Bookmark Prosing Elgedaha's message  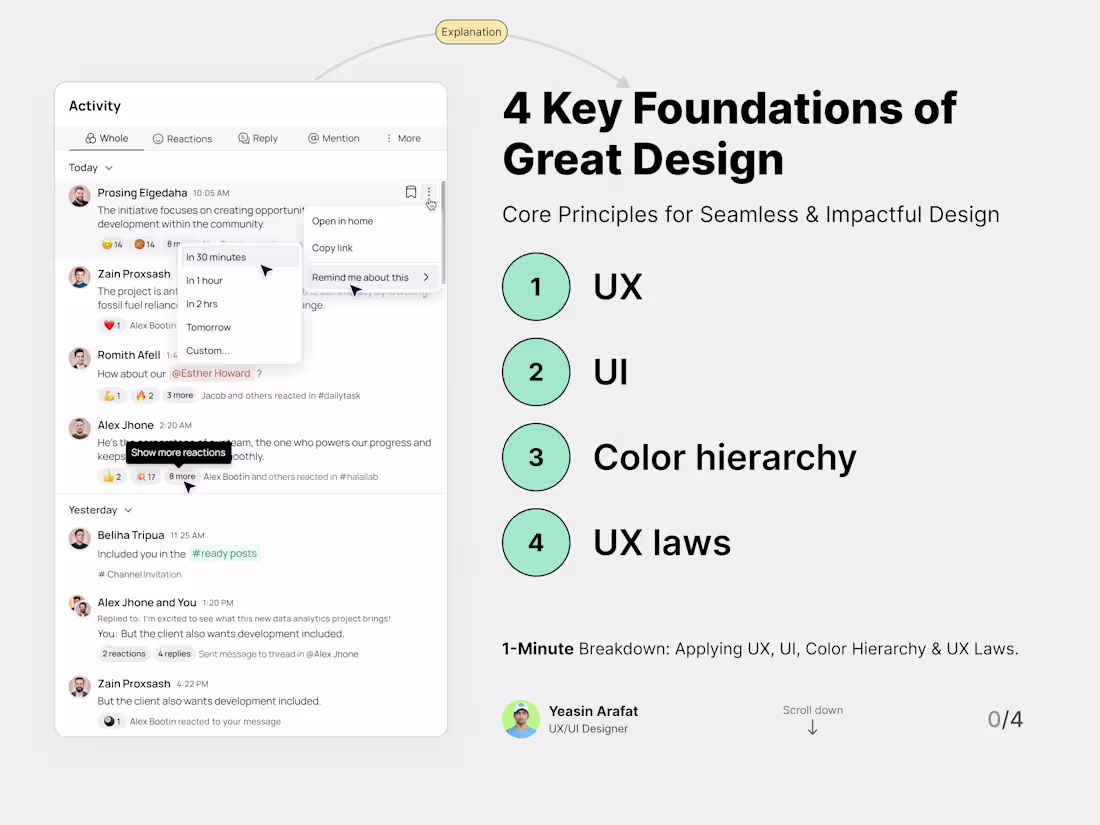pos(411,192)
